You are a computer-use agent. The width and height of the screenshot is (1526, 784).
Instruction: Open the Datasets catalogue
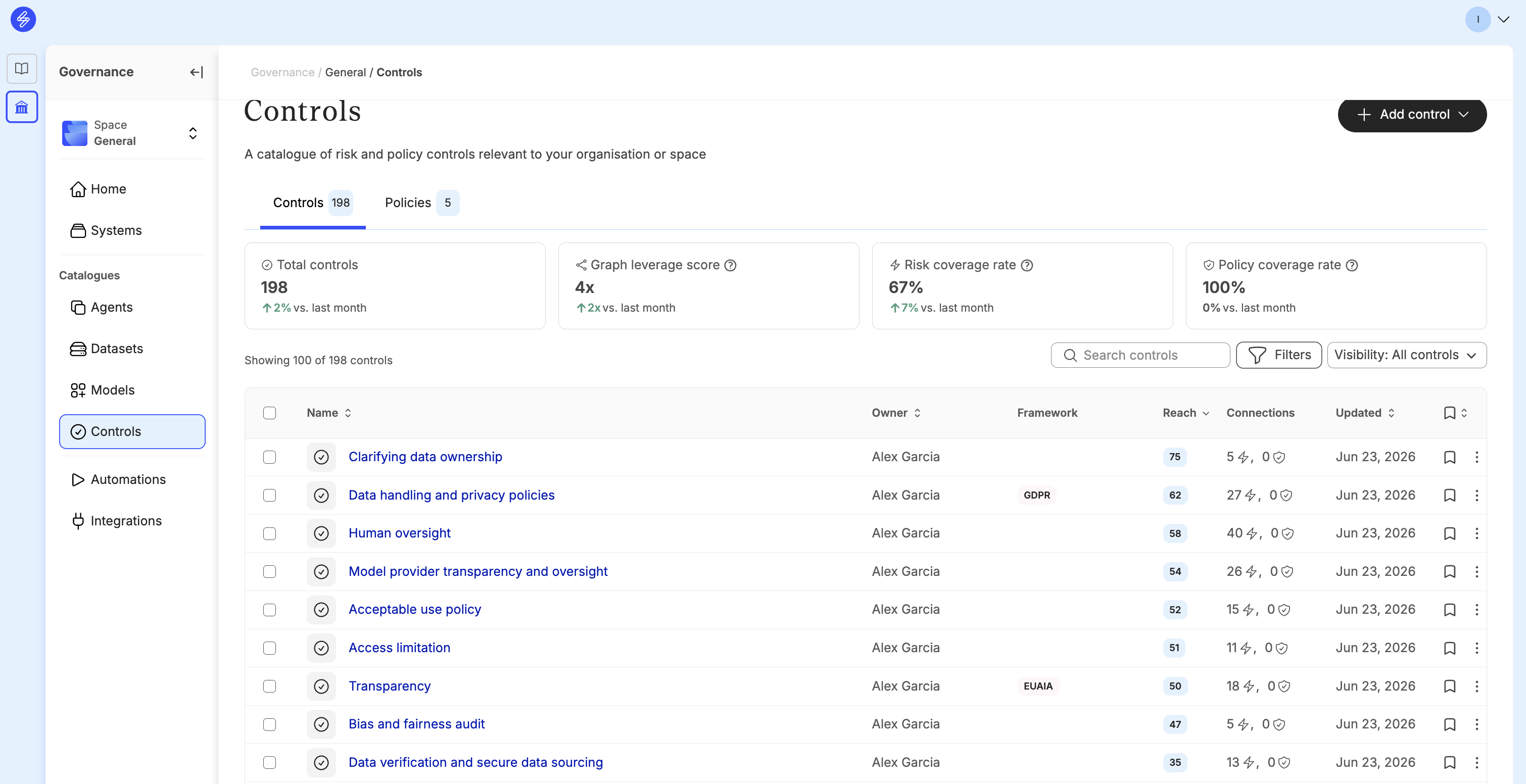(131, 349)
